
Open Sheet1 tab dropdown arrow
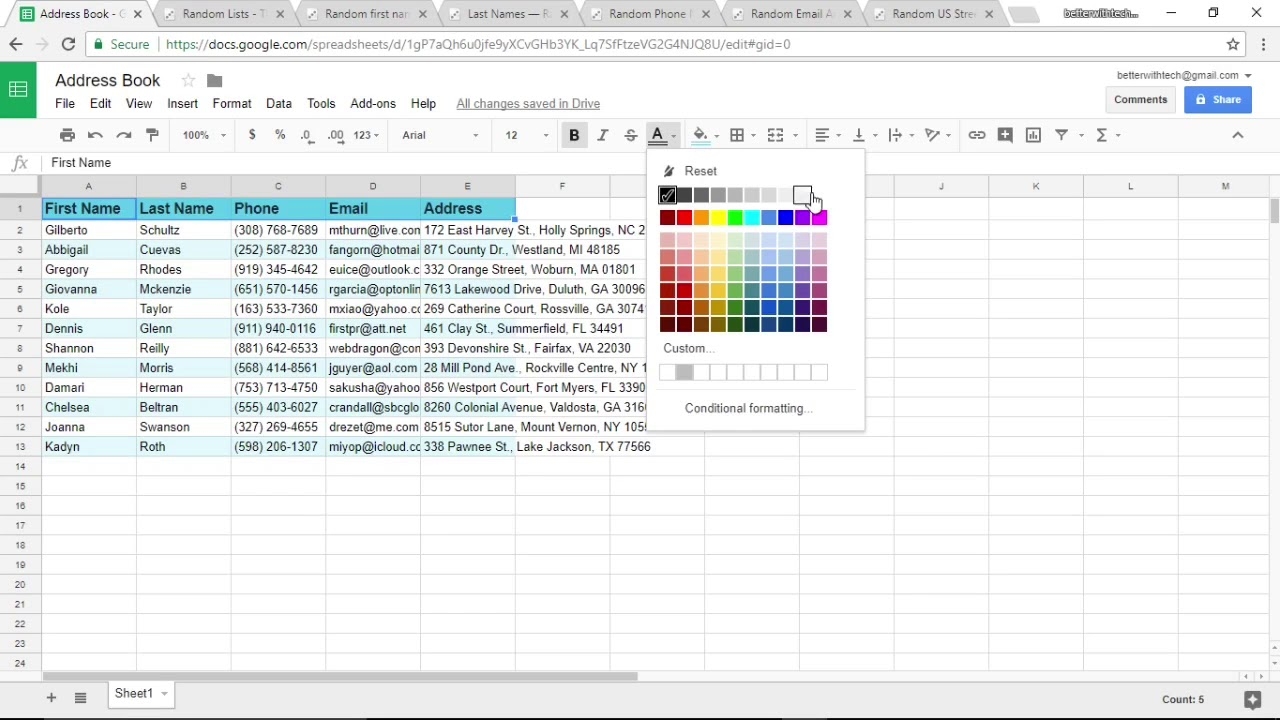pyautogui.click(x=164, y=694)
